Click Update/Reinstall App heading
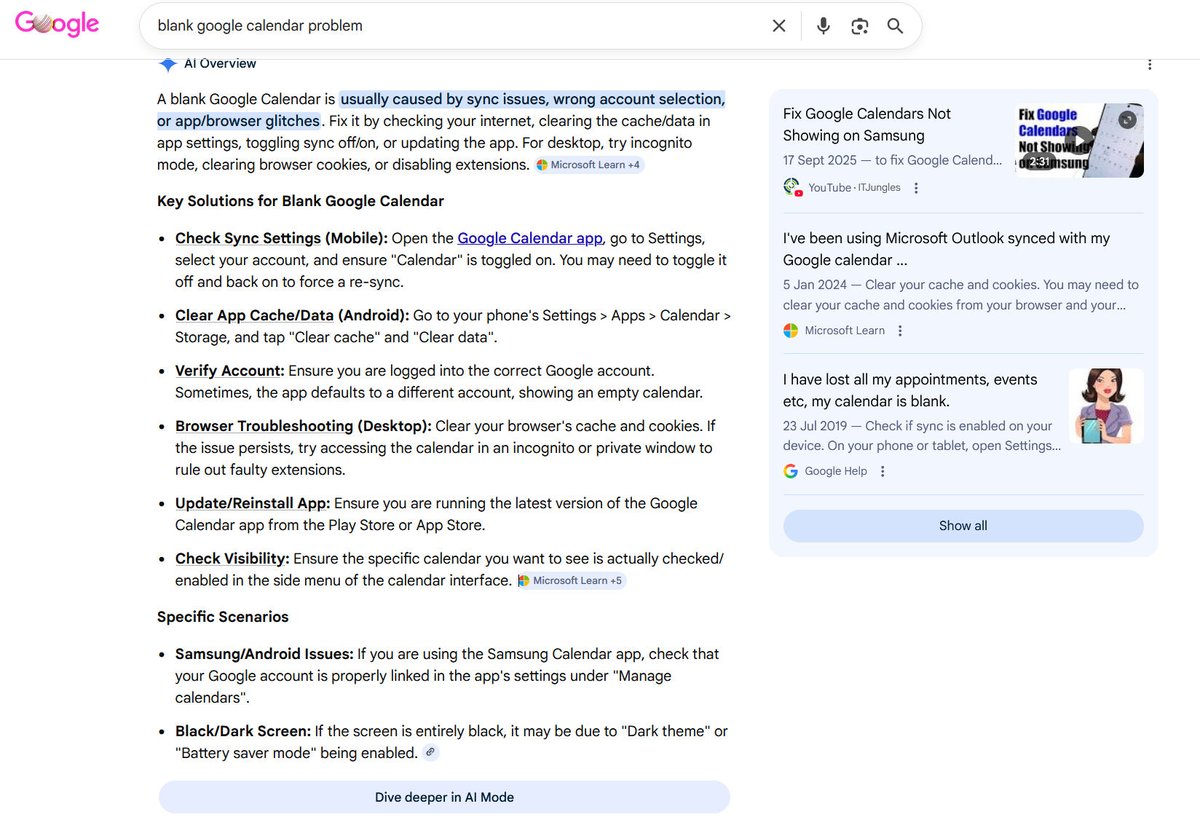 click(252, 503)
